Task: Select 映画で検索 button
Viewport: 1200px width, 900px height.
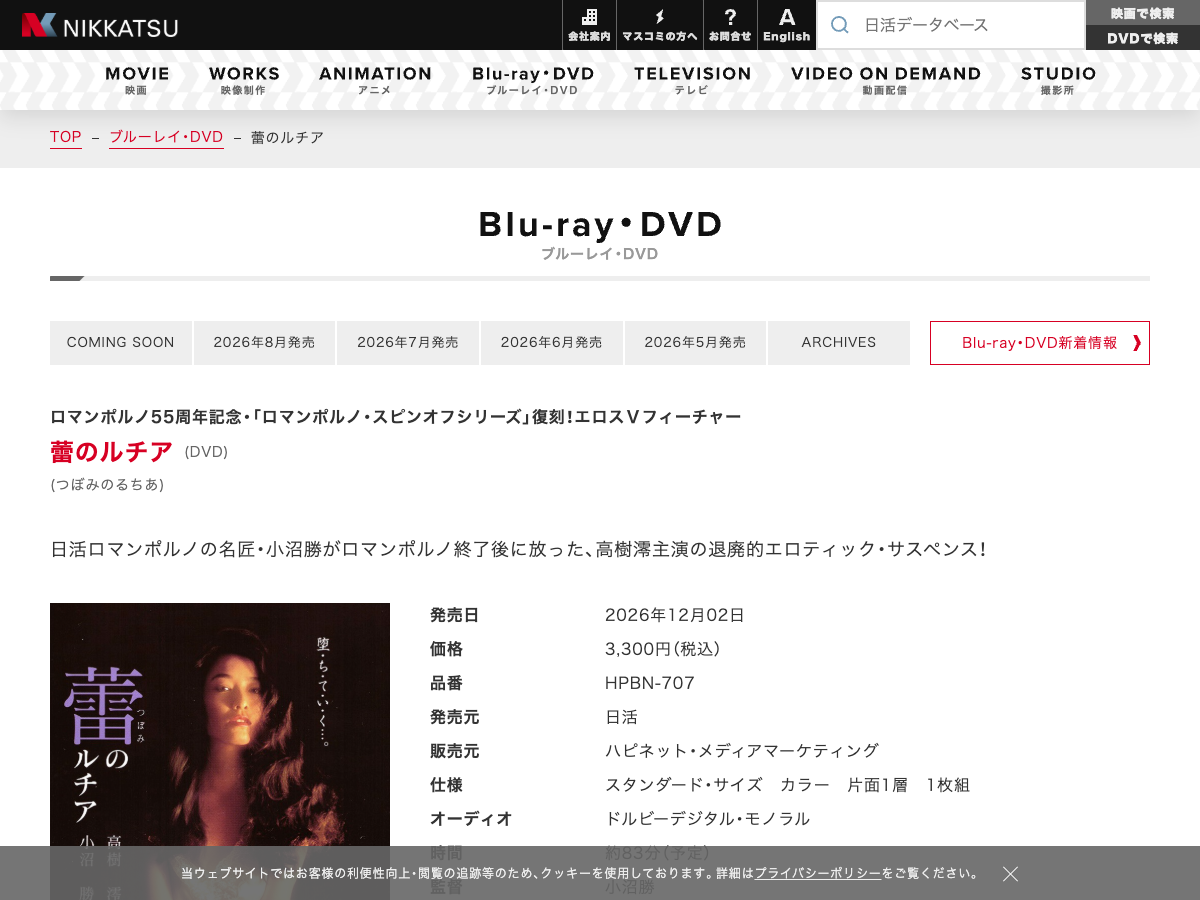Action: (1143, 13)
